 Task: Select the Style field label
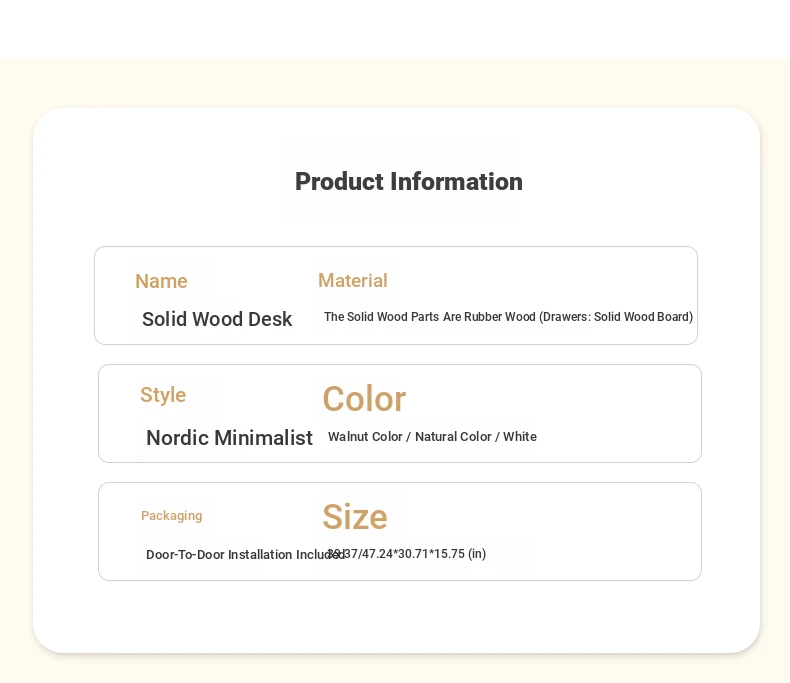(x=162, y=395)
